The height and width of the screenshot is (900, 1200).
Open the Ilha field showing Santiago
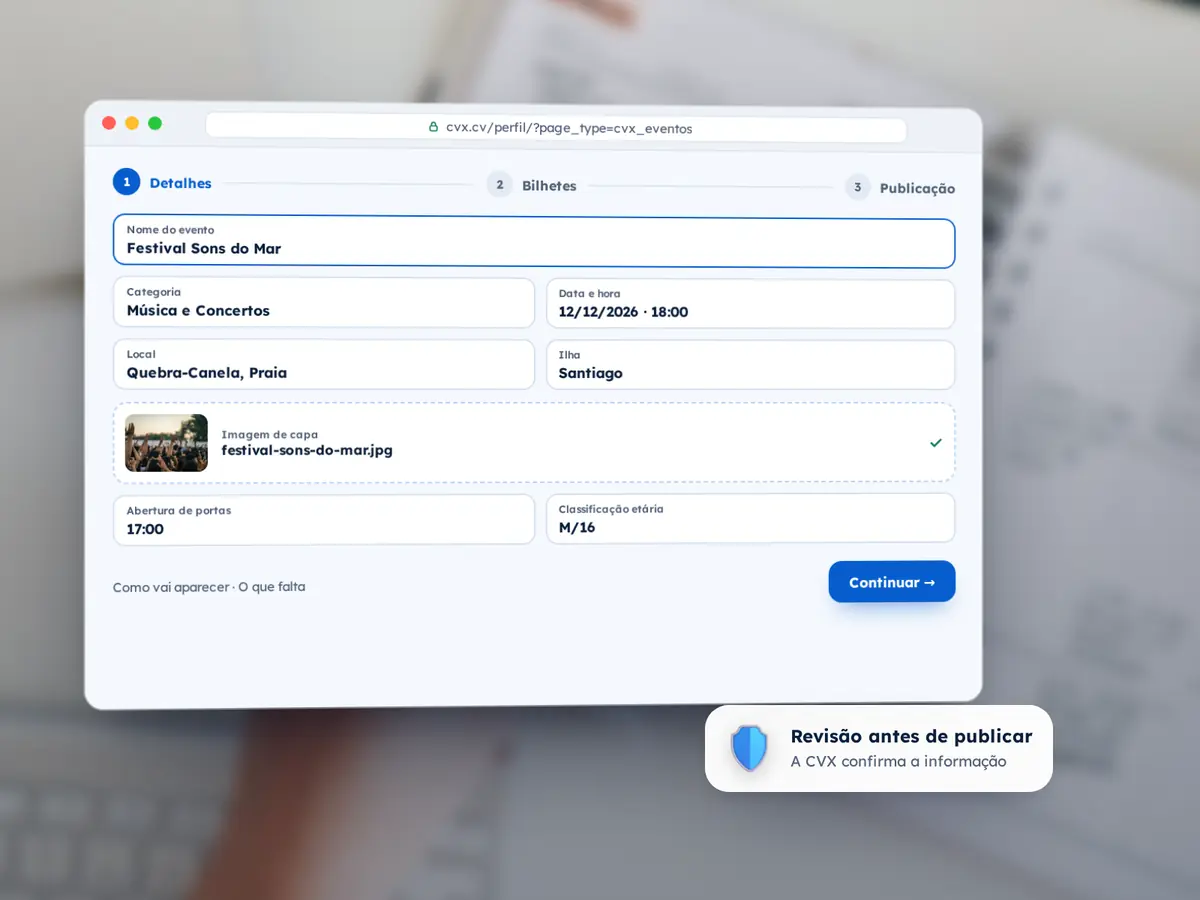(750, 365)
